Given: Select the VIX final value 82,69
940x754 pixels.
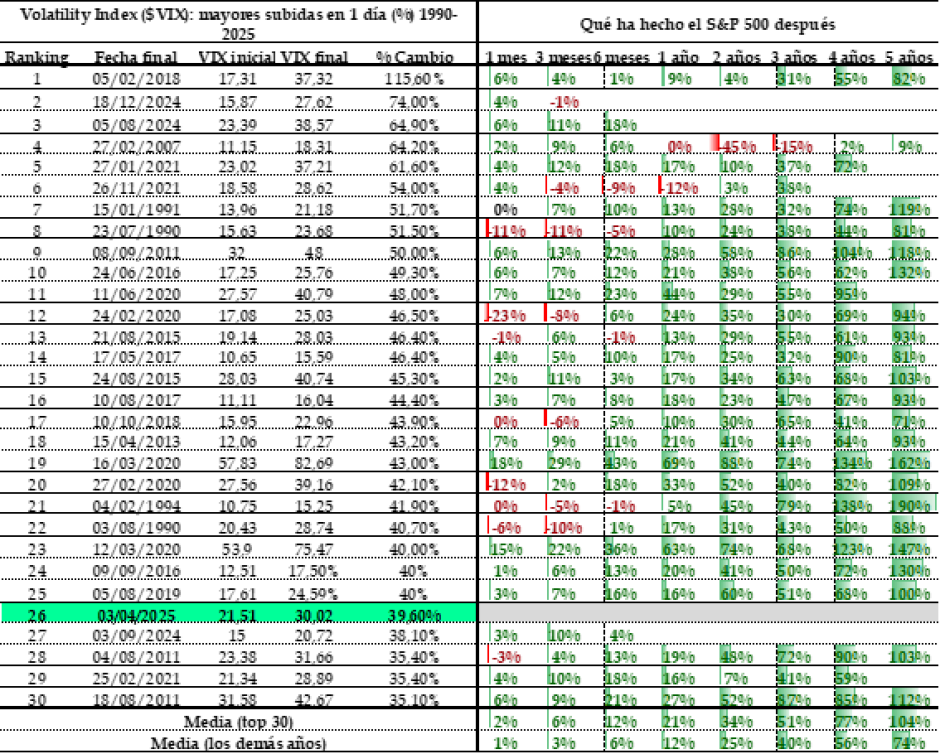Looking at the screenshot, I should pos(314,464).
